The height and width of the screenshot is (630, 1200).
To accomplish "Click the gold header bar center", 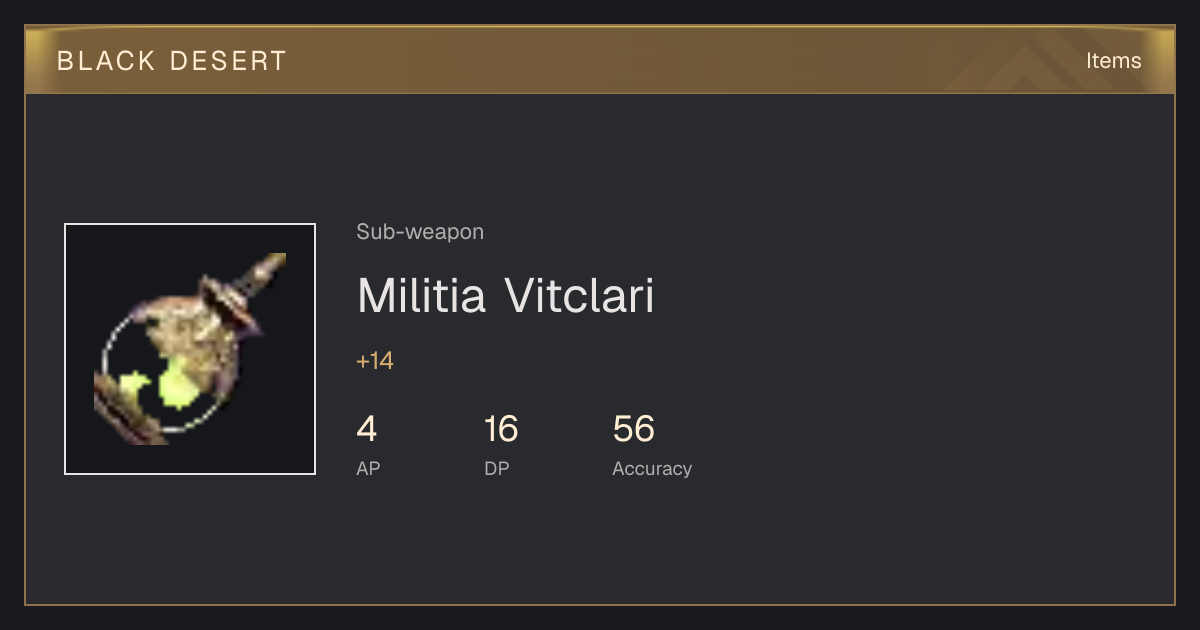I will [600, 60].
